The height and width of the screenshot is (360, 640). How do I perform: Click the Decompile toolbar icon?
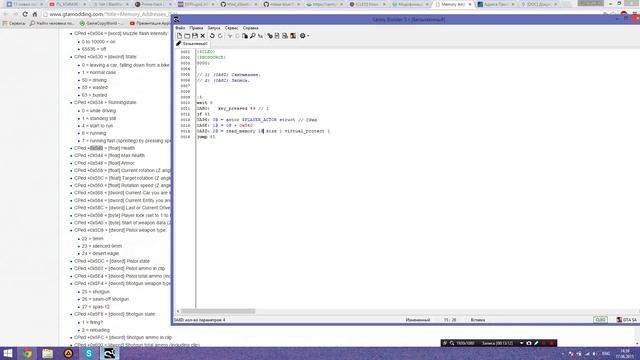pos(277,36)
